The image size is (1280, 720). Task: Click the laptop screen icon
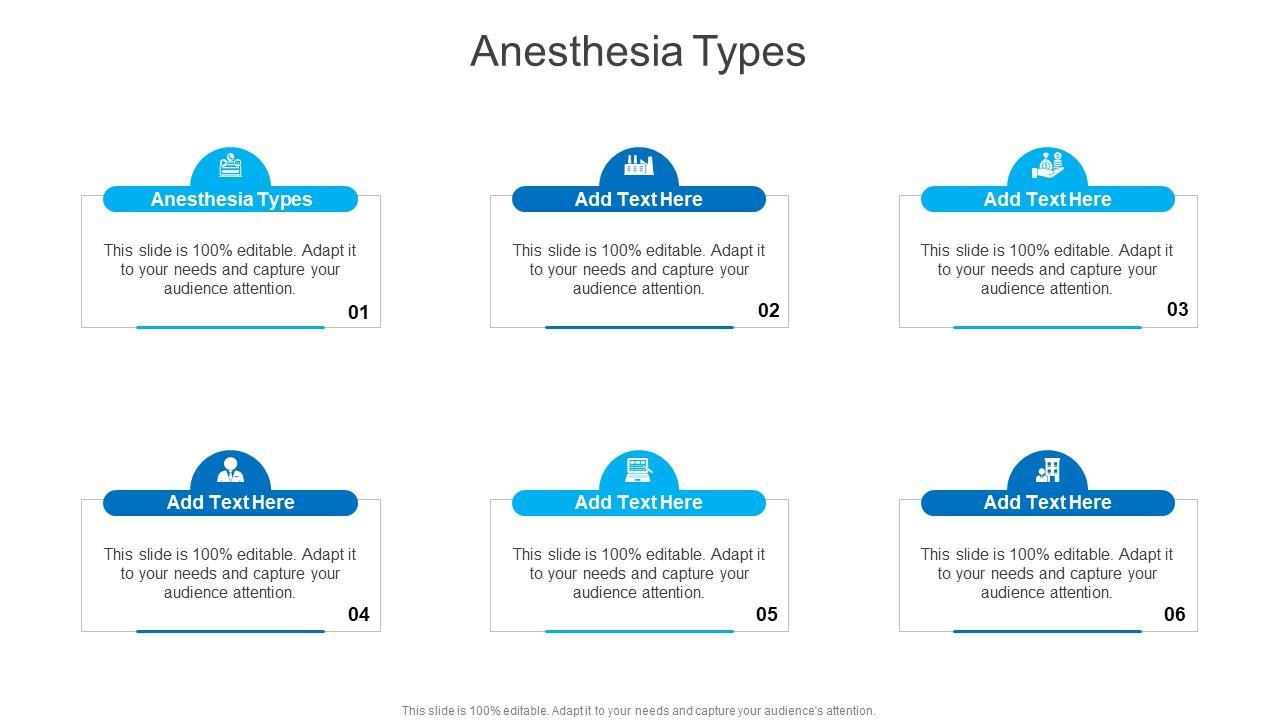coord(638,468)
